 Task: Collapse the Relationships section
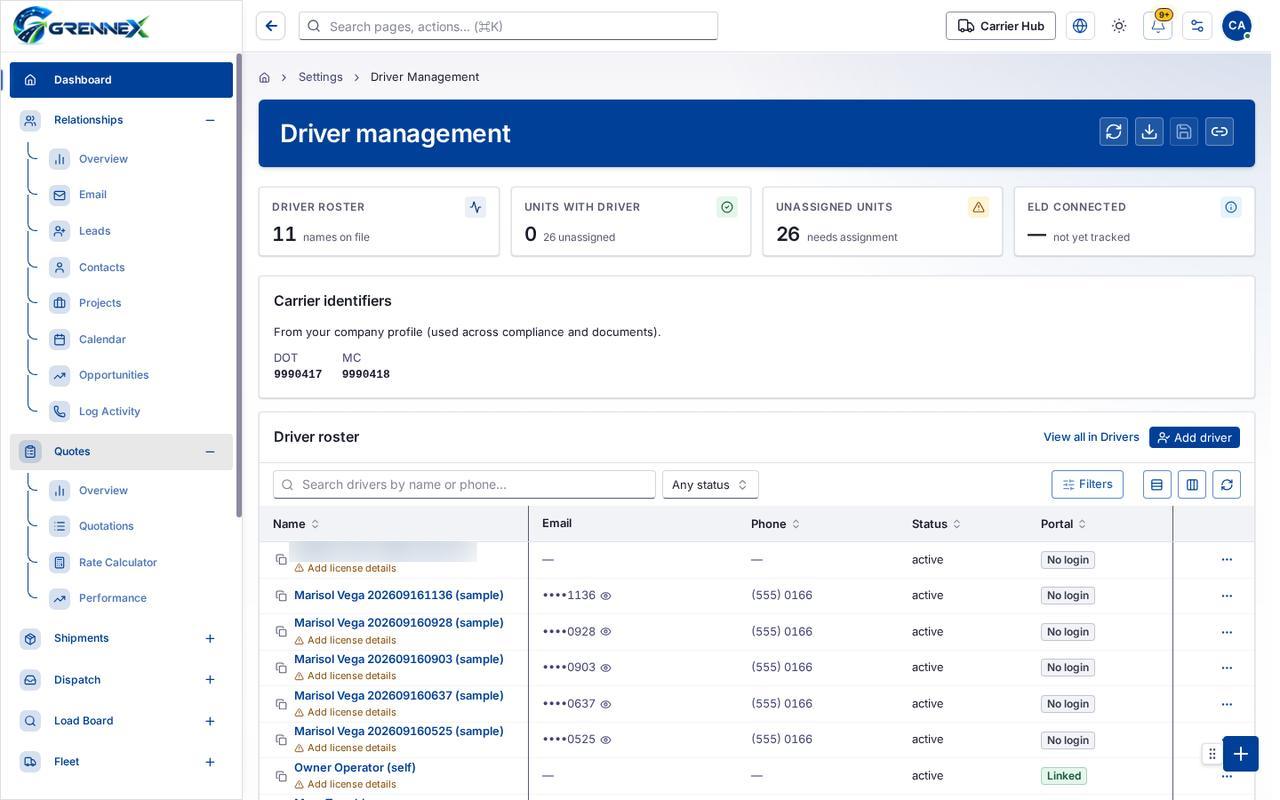pos(210,120)
